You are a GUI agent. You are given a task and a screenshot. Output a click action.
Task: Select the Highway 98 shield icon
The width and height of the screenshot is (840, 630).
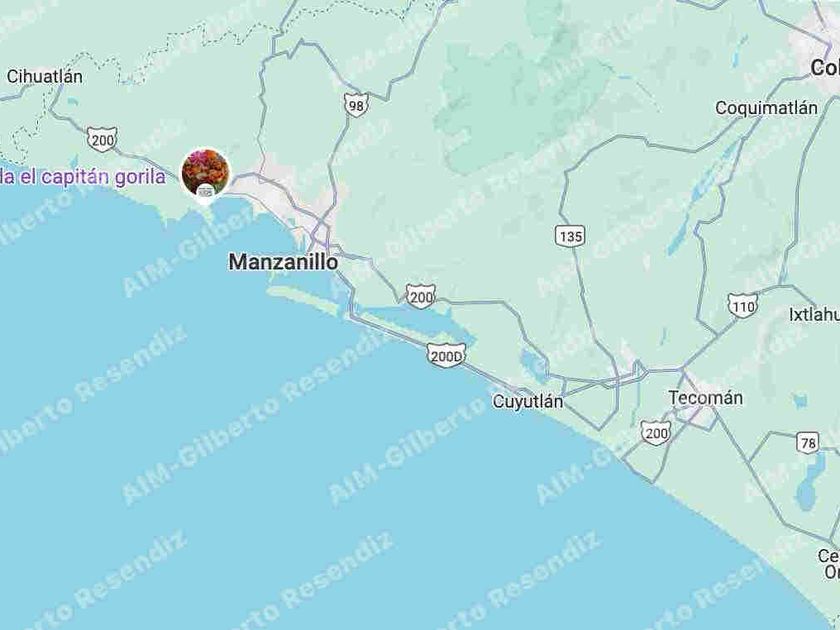tap(356, 105)
